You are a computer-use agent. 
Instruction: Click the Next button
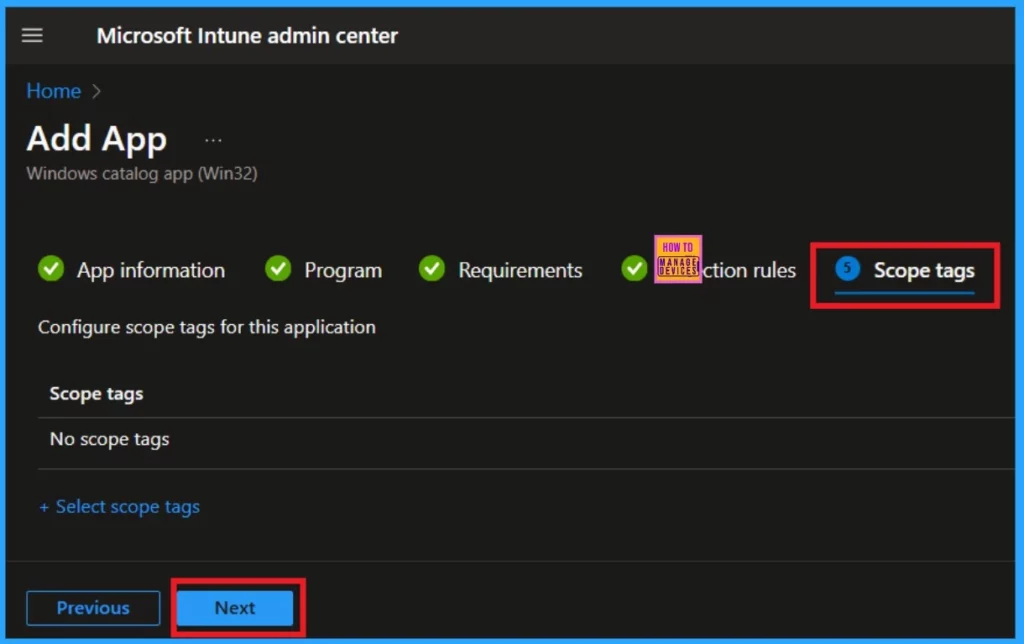(235, 608)
